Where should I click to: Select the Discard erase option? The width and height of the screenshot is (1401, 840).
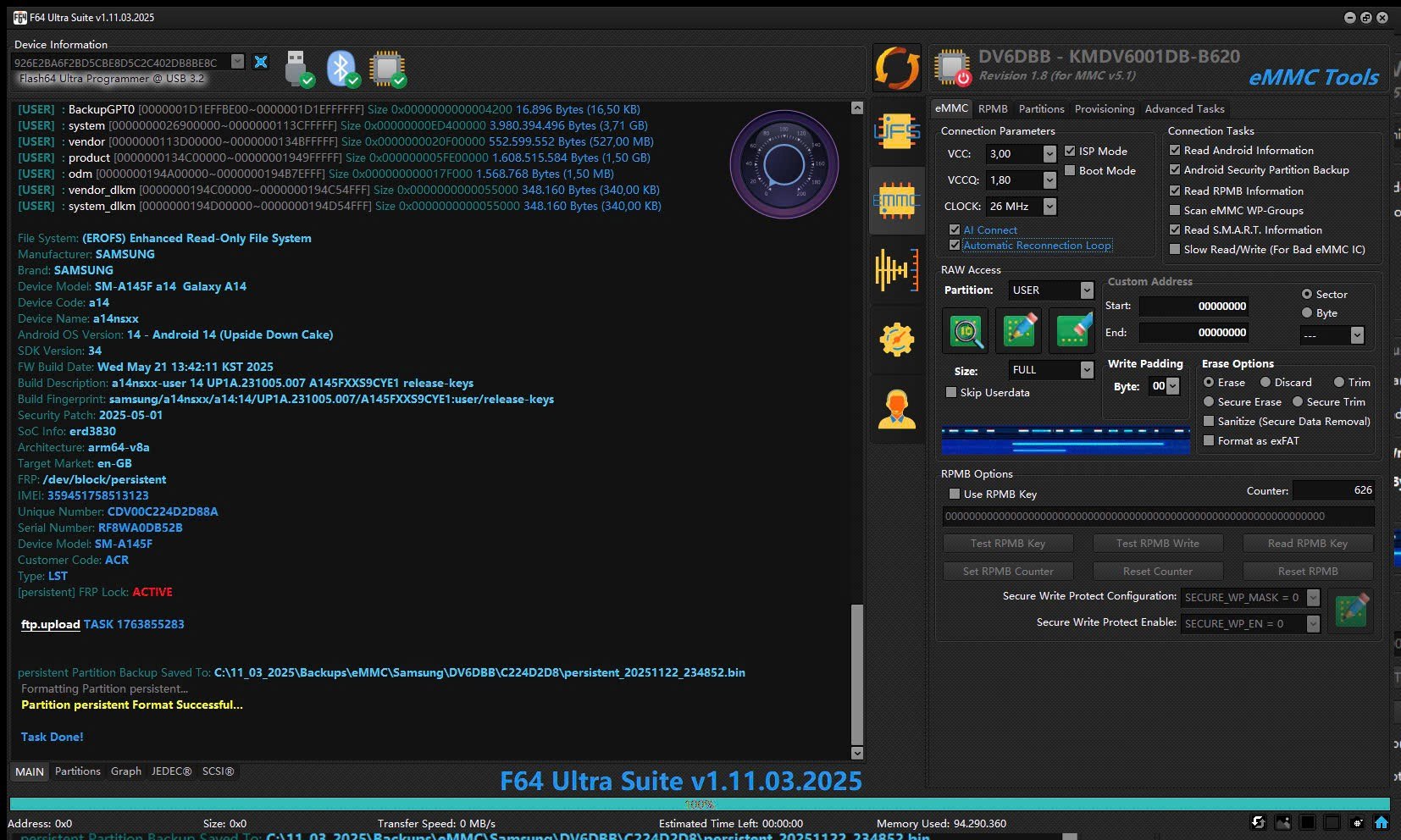tap(1265, 382)
